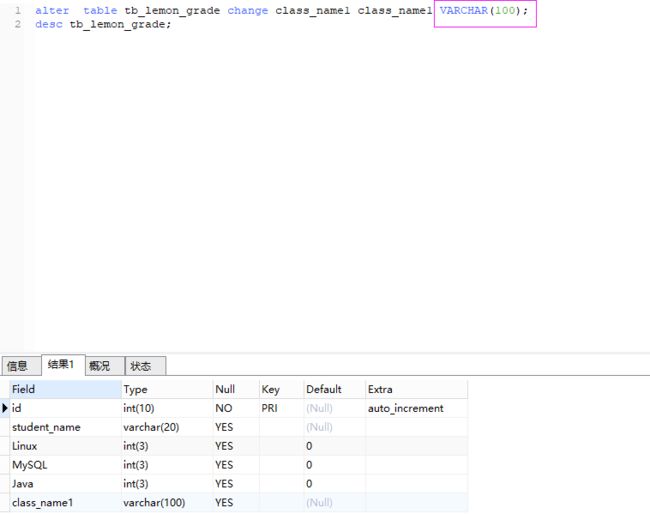The image size is (650, 514).
Task: Click line number 1 in the gutter
Action: point(17,10)
